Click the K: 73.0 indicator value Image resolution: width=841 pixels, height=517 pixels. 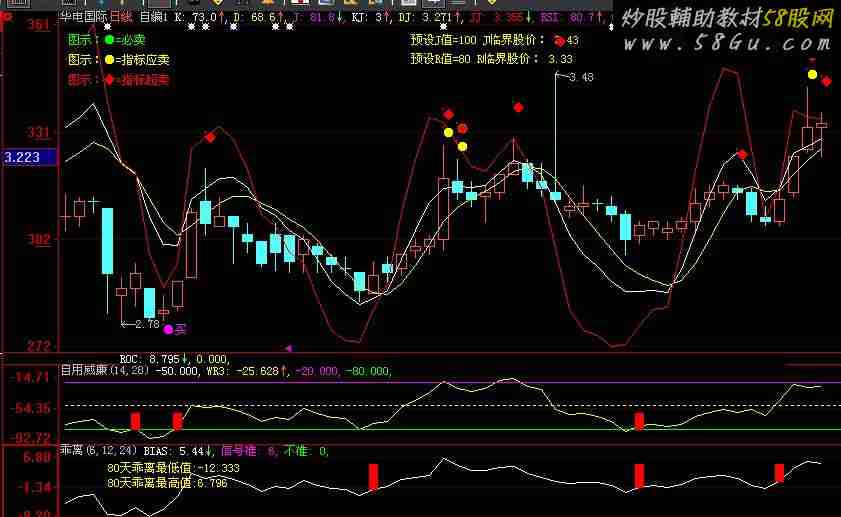pos(200,17)
